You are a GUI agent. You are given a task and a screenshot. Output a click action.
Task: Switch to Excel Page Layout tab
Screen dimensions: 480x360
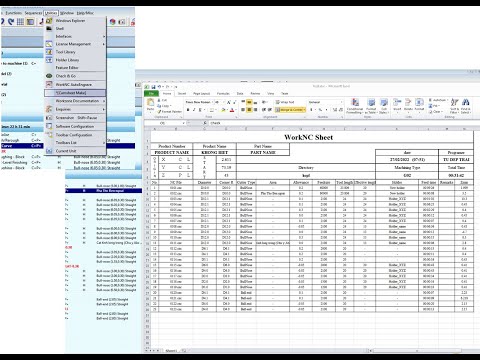pyautogui.click(x=202, y=94)
